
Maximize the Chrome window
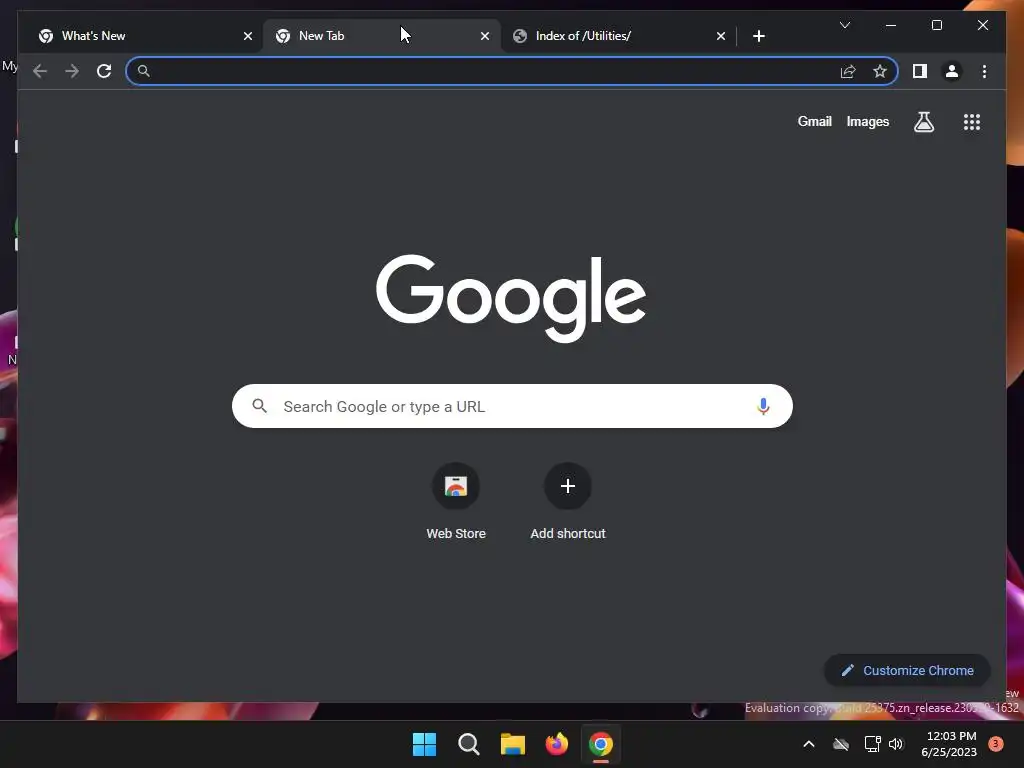(x=936, y=25)
